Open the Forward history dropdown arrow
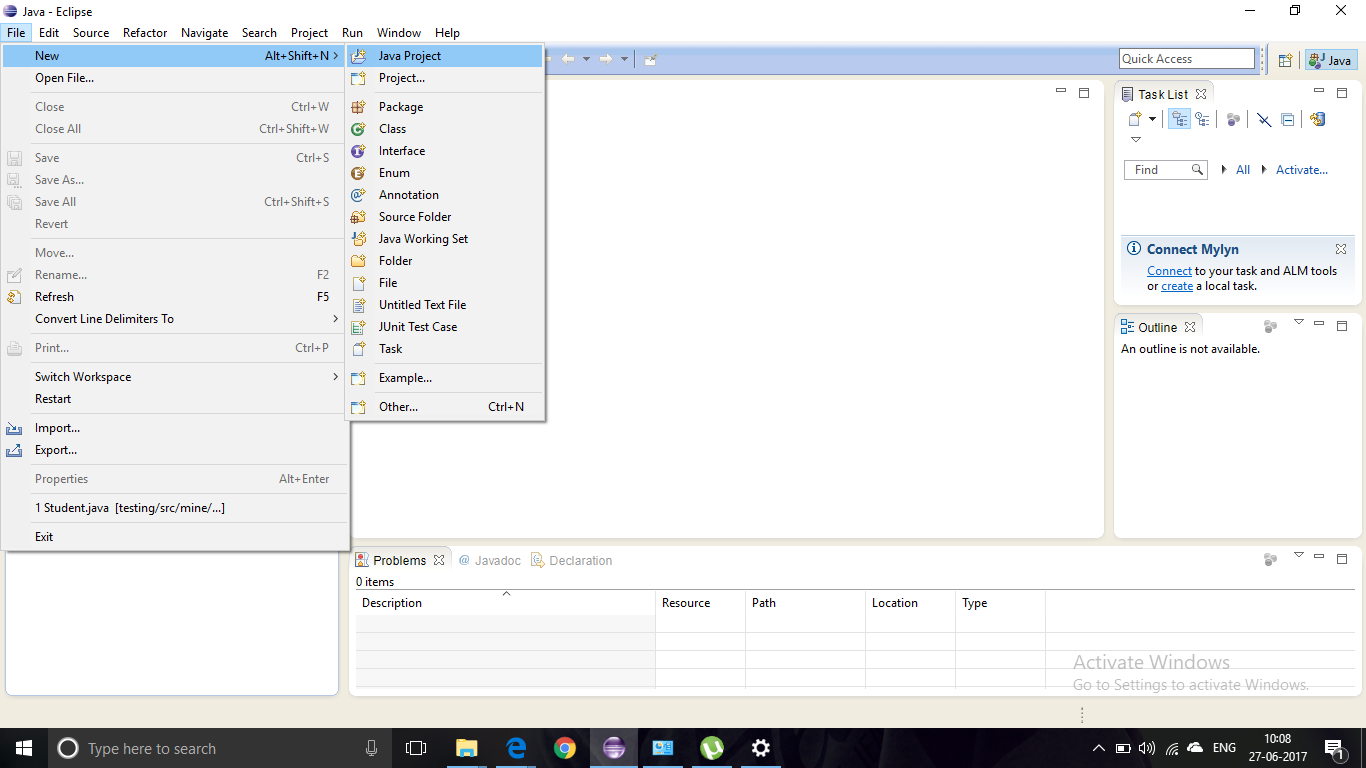 click(624, 59)
